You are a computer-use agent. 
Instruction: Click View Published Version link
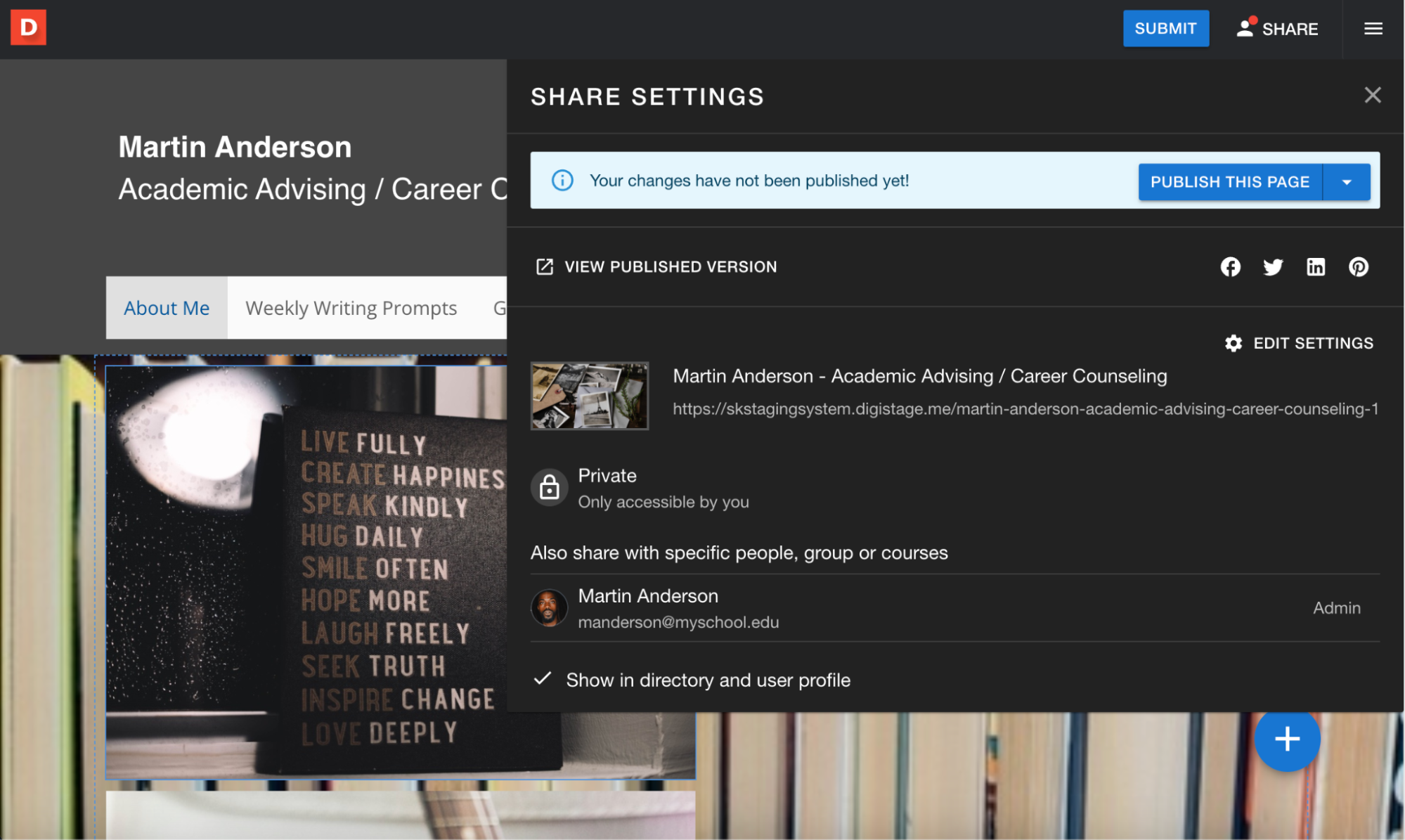tap(671, 267)
